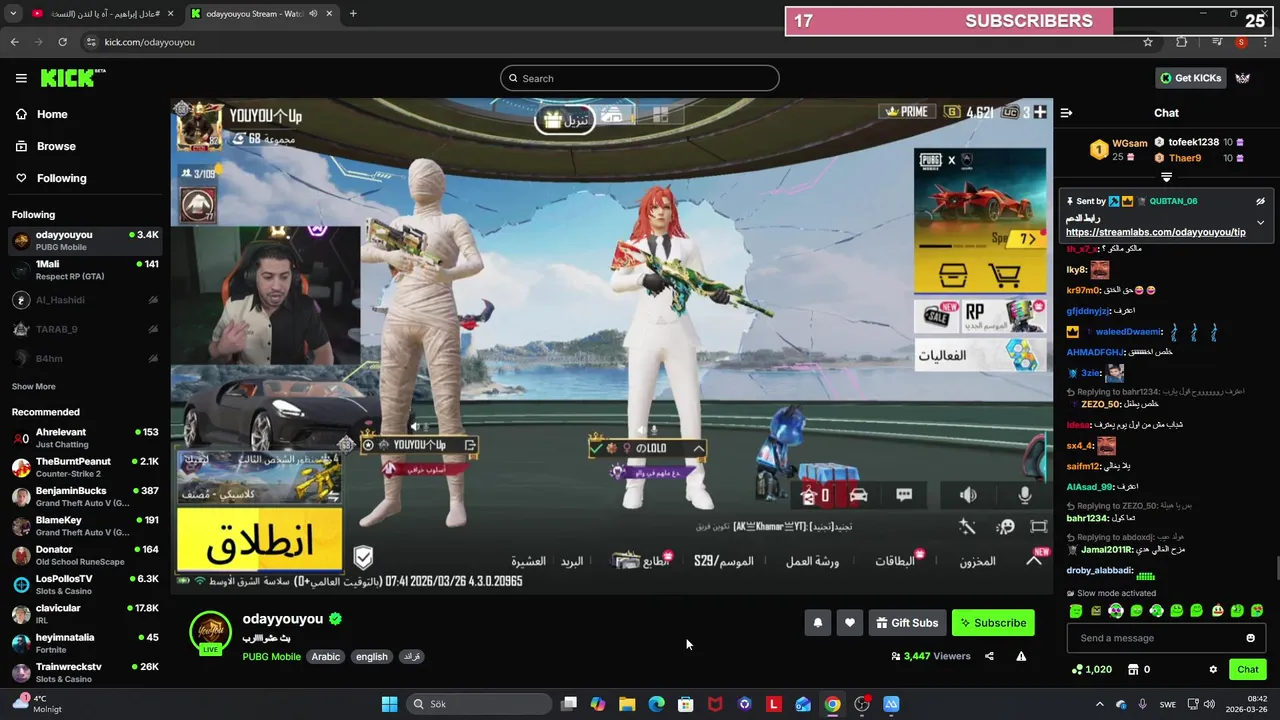The height and width of the screenshot is (720, 1280).
Task: Go to the KICK logo homepage
Action: (73, 78)
